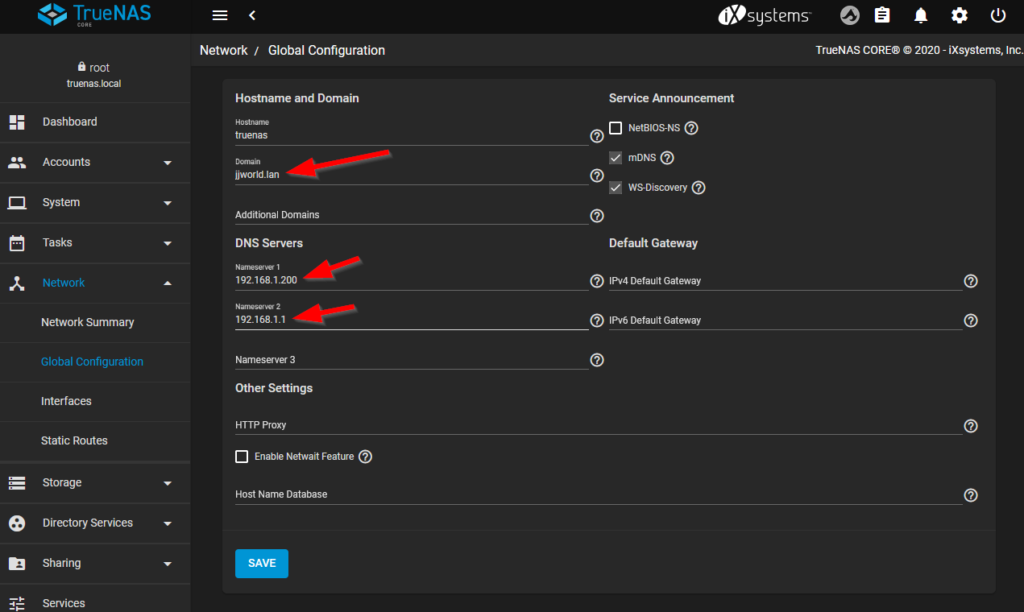Show help for mDNS

pos(667,157)
